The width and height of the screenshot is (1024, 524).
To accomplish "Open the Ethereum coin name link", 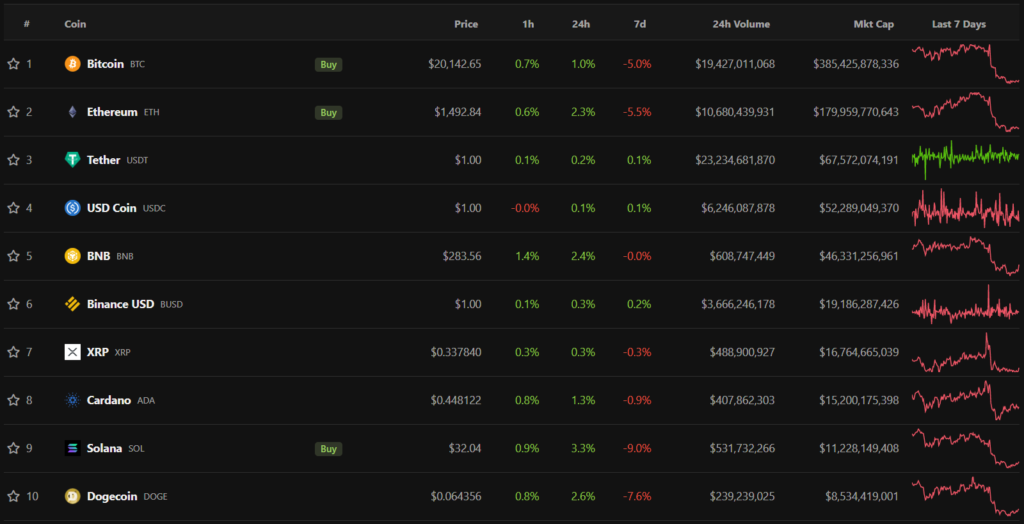I will [112, 112].
